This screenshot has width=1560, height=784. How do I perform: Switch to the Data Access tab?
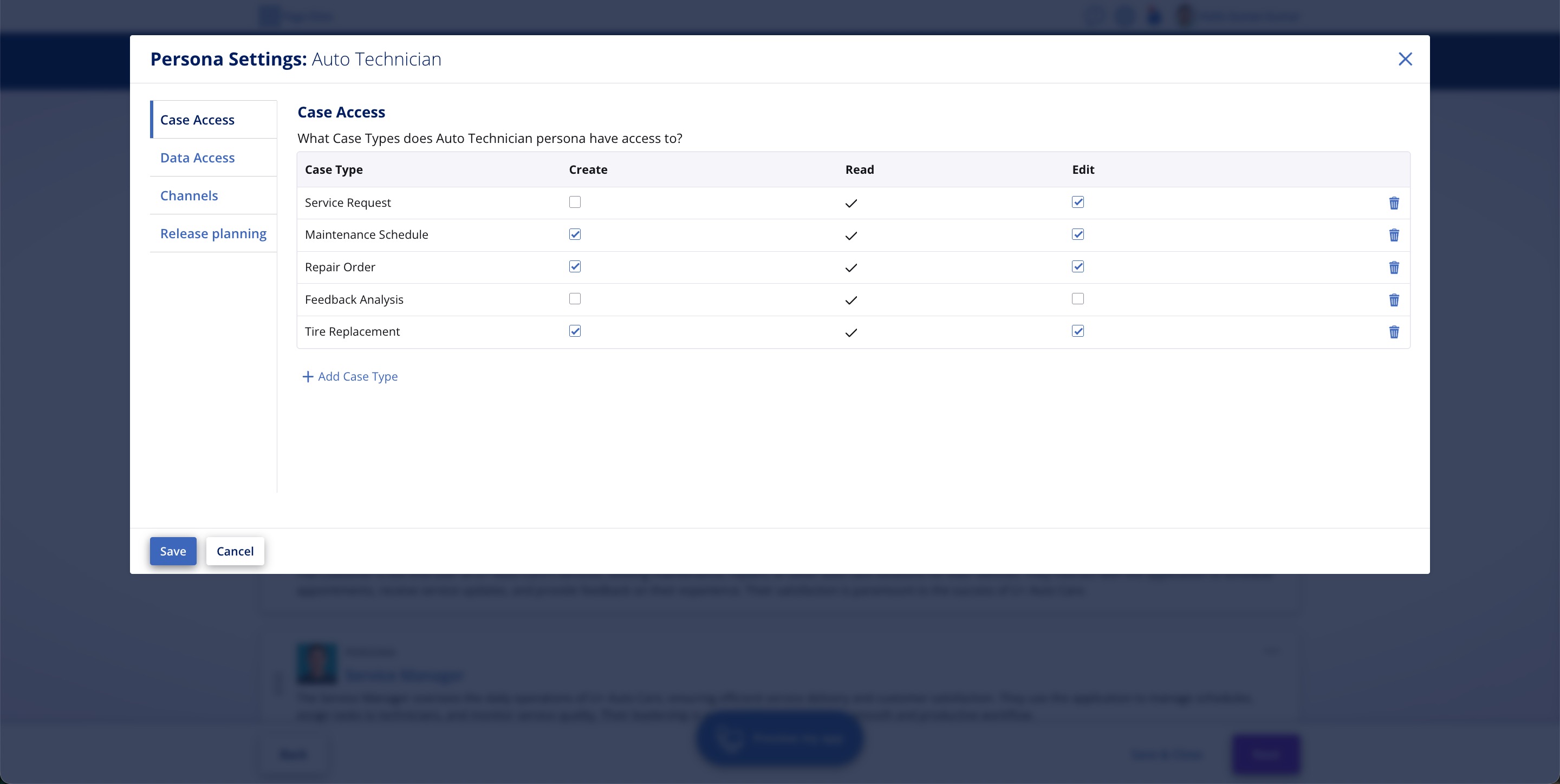point(197,158)
